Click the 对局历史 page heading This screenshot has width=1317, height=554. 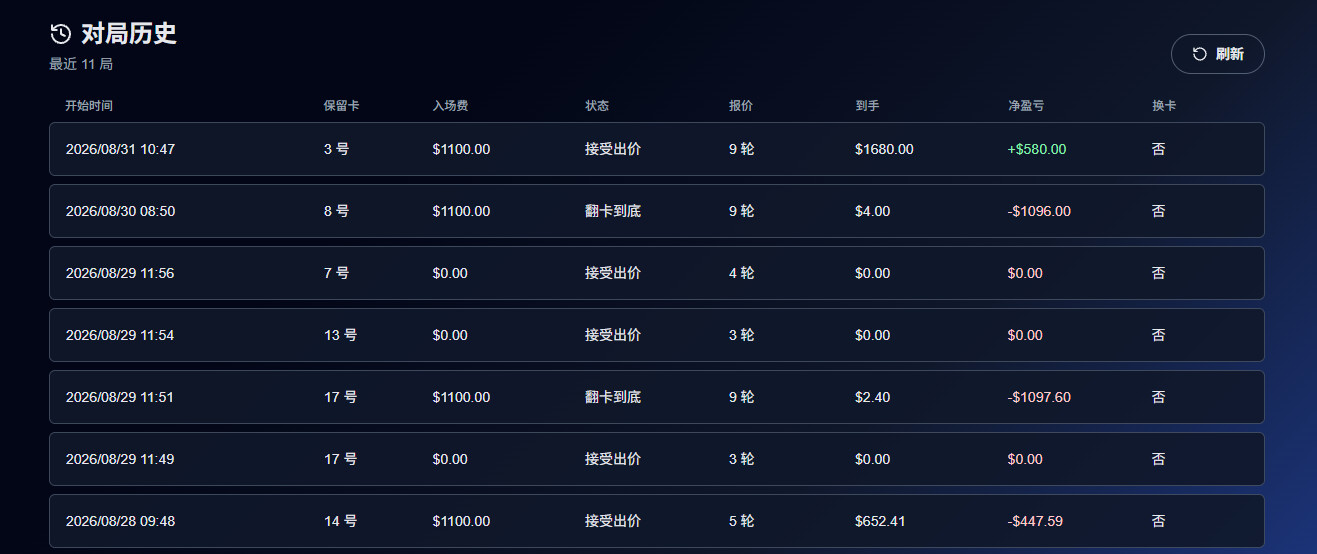click(129, 34)
